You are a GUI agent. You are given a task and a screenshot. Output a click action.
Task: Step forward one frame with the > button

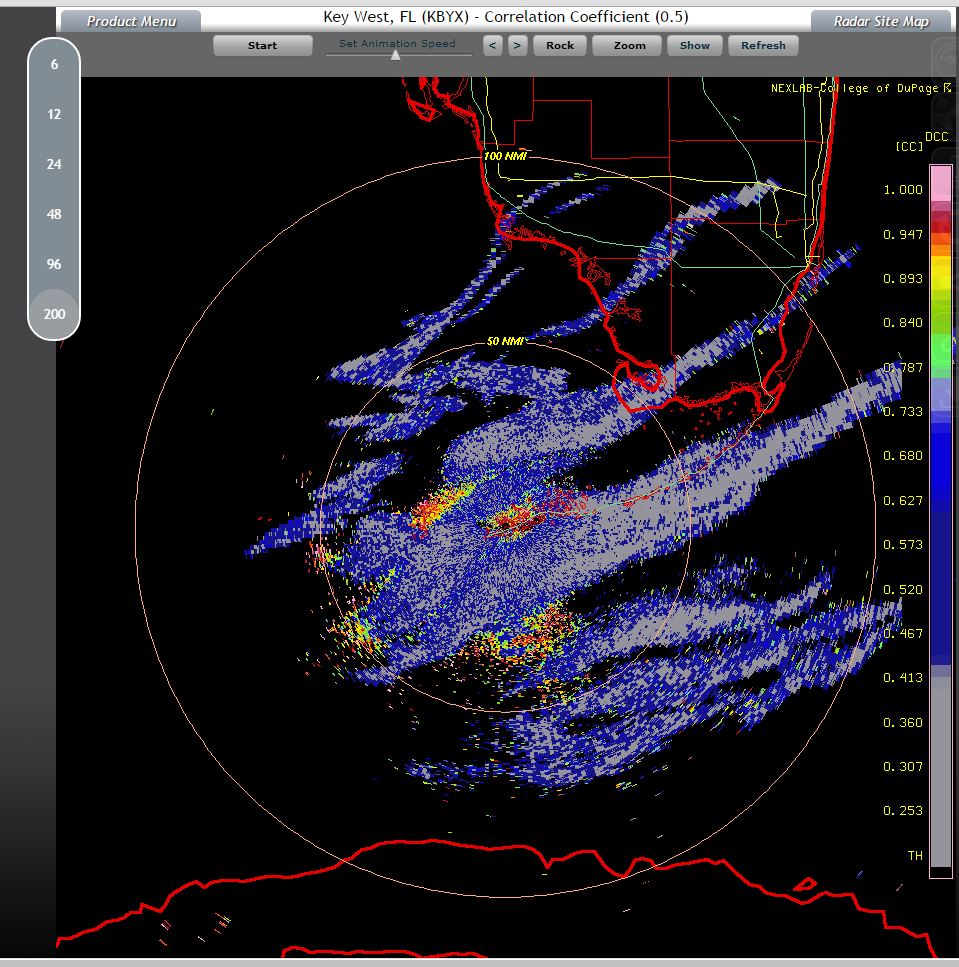point(517,45)
